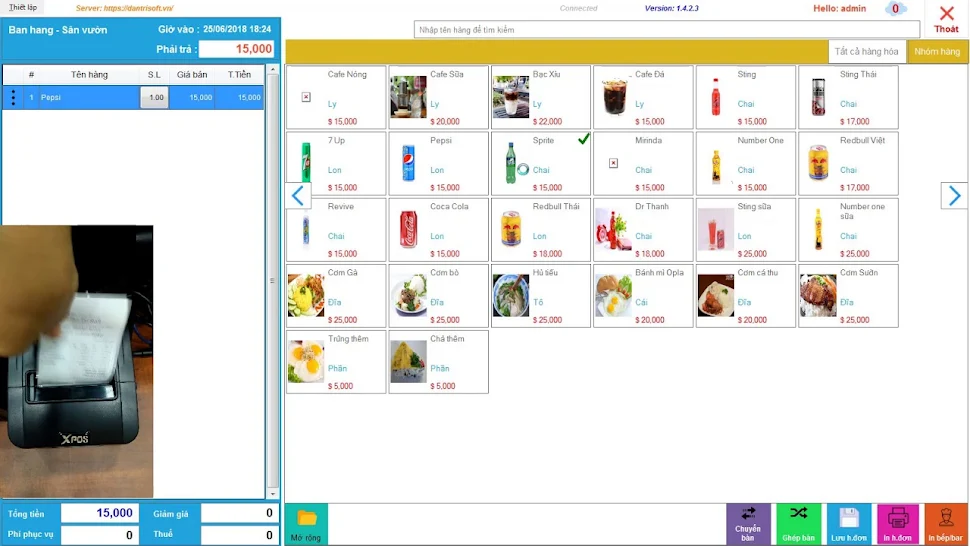970x546 pixels.
Task: Go to next product page arrow
Action: click(954, 196)
